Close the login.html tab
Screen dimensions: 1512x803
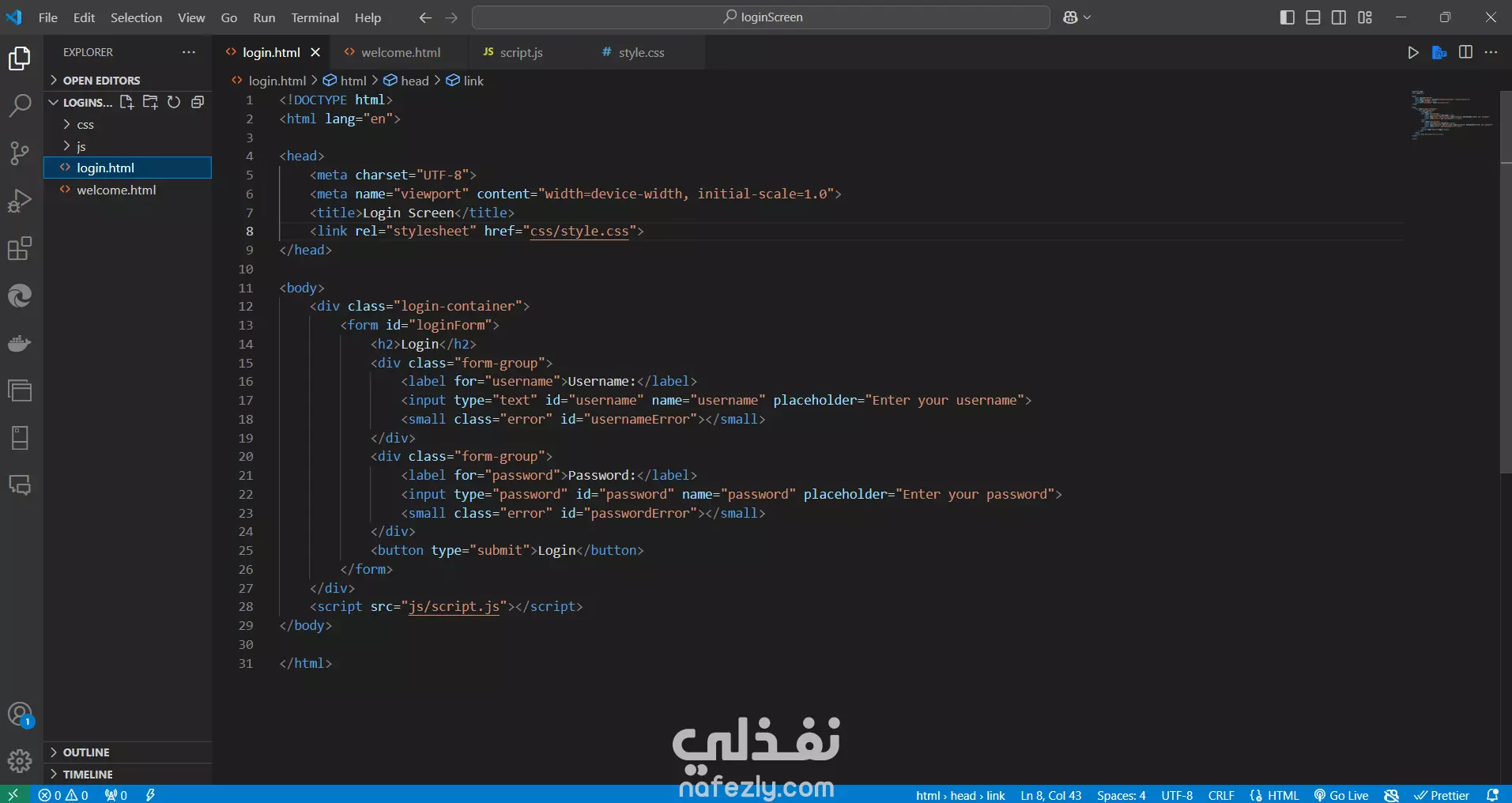click(x=315, y=52)
